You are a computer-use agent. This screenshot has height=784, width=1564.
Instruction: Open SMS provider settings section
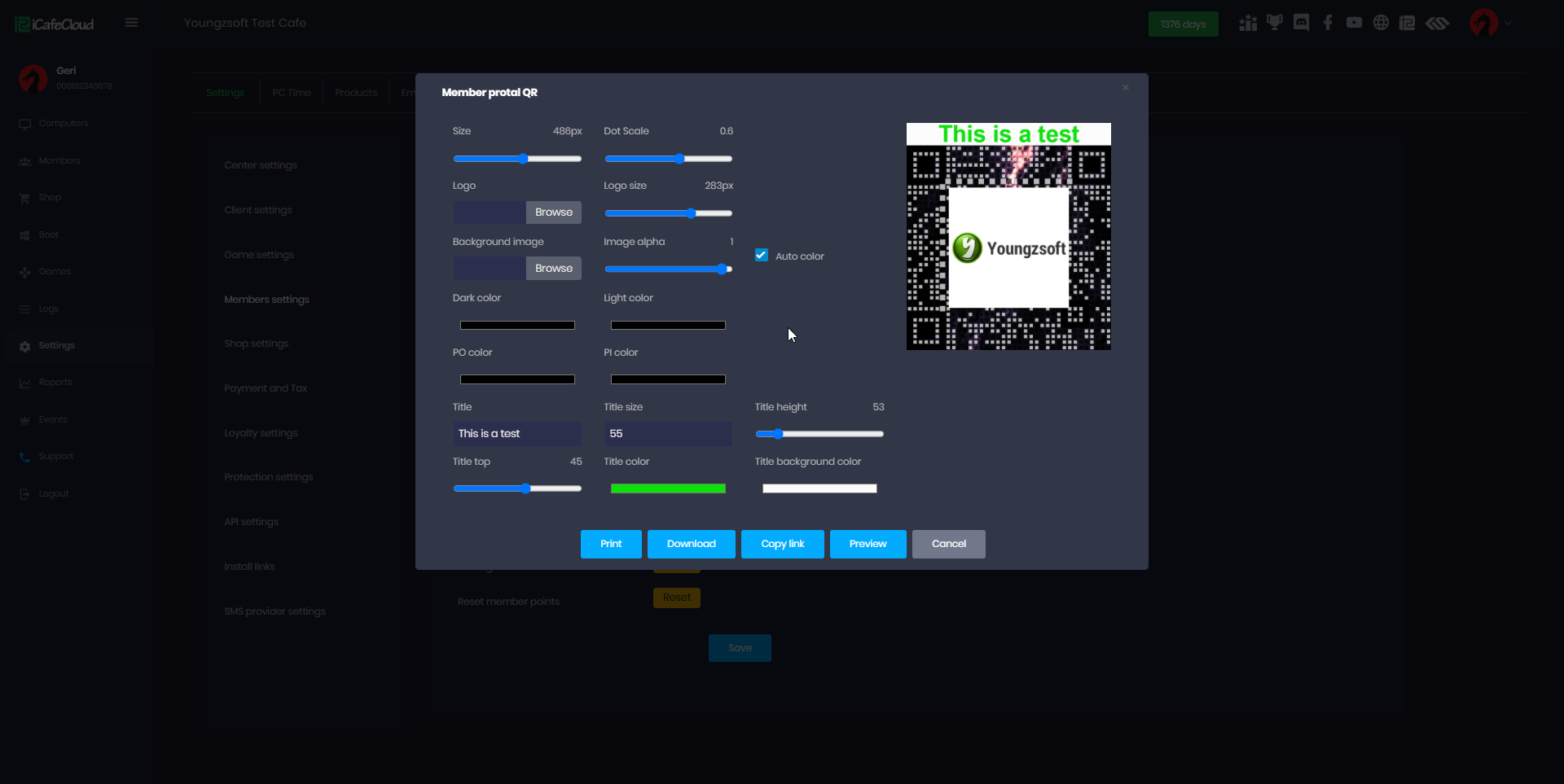pyautogui.click(x=275, y=611)
